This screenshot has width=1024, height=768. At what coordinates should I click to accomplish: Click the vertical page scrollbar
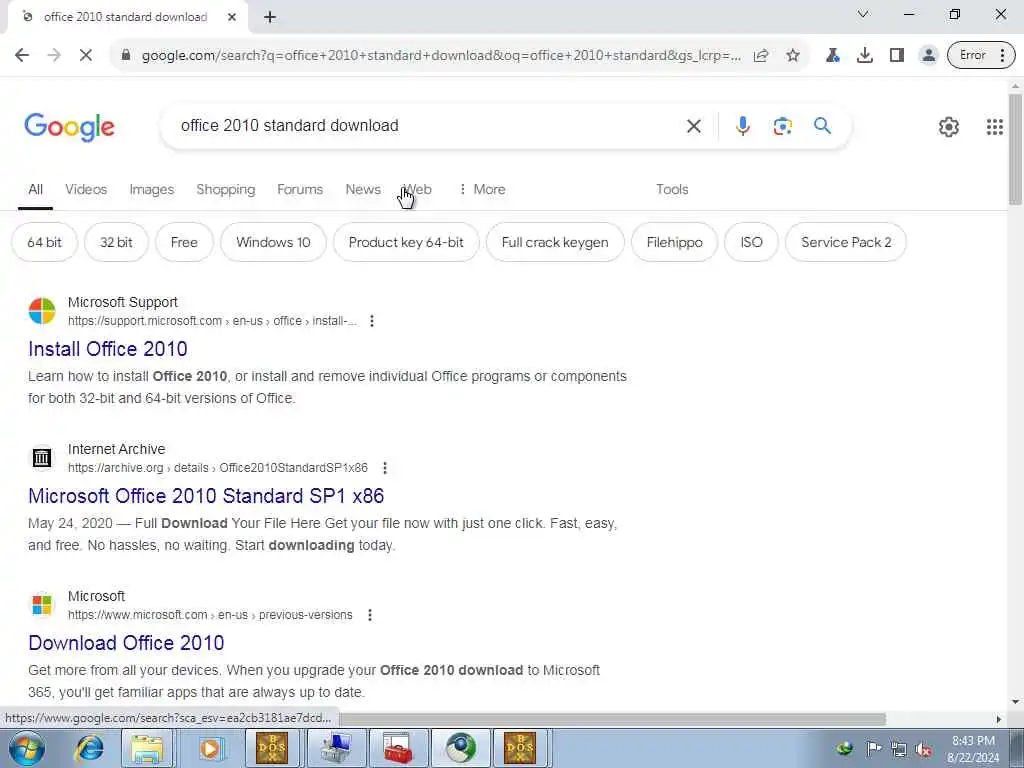point(1015,150)
